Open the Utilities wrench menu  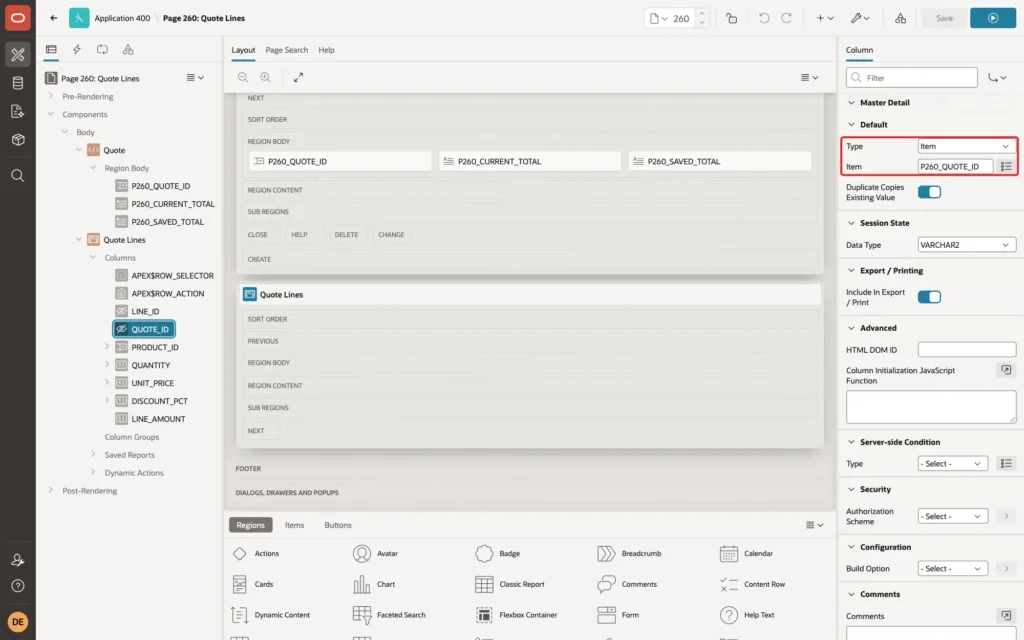click(x=859, y=18)
